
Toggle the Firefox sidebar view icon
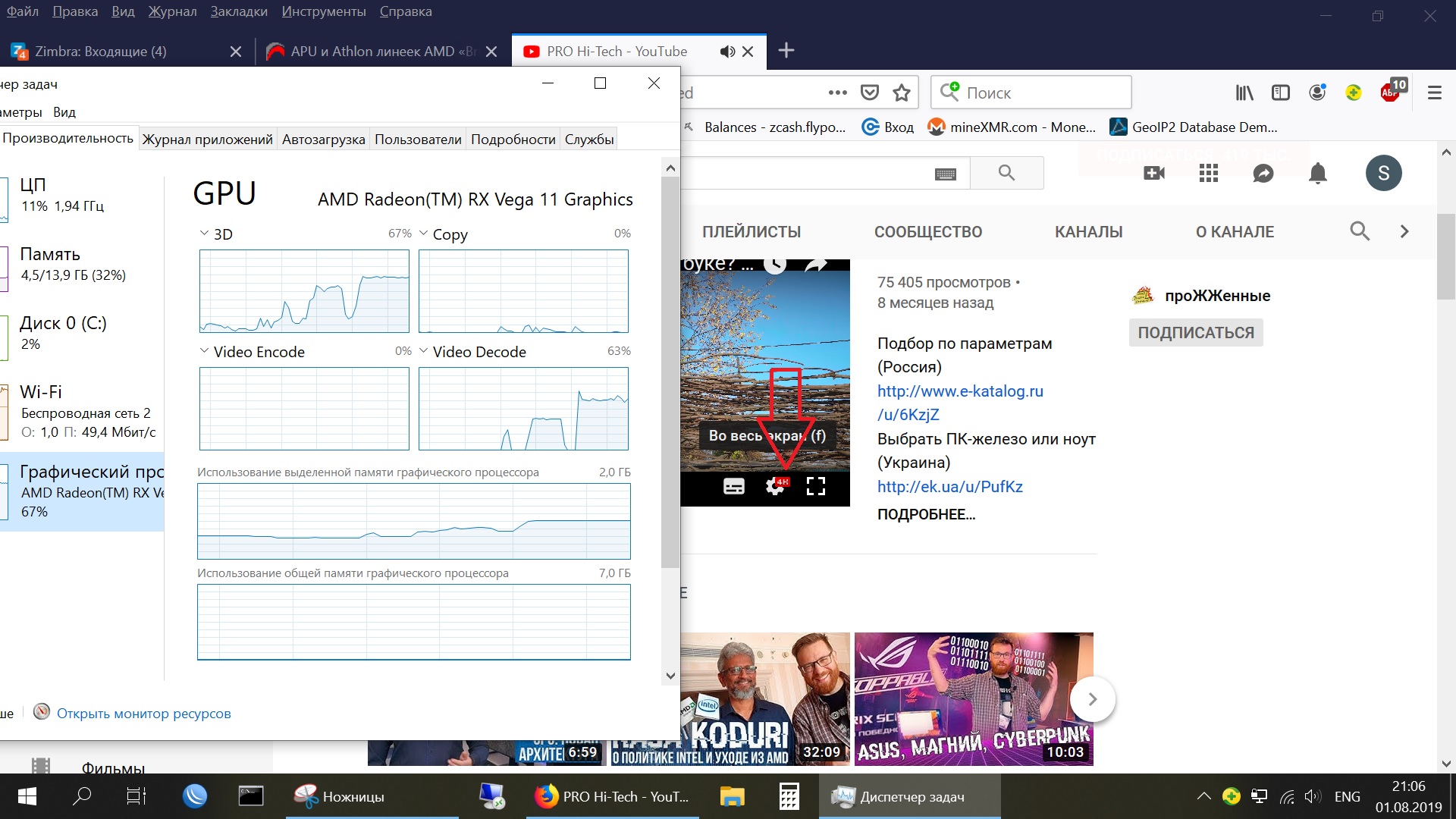point(1281,93)
